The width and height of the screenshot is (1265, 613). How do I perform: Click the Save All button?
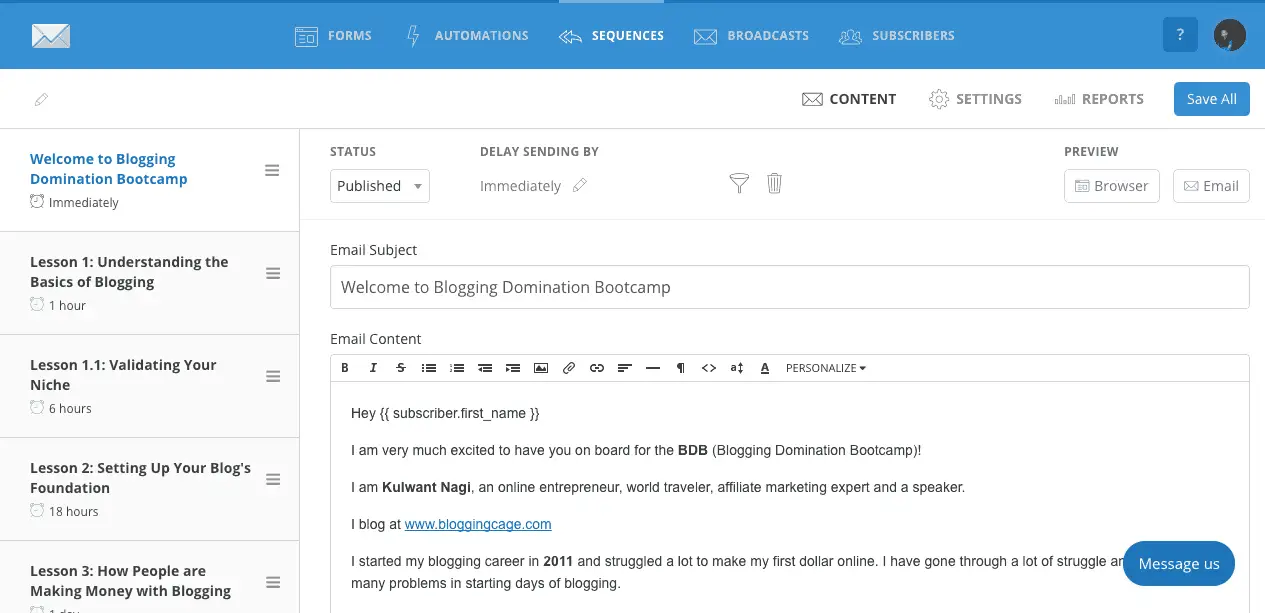pyautogui.click(x=1212, y=99)
